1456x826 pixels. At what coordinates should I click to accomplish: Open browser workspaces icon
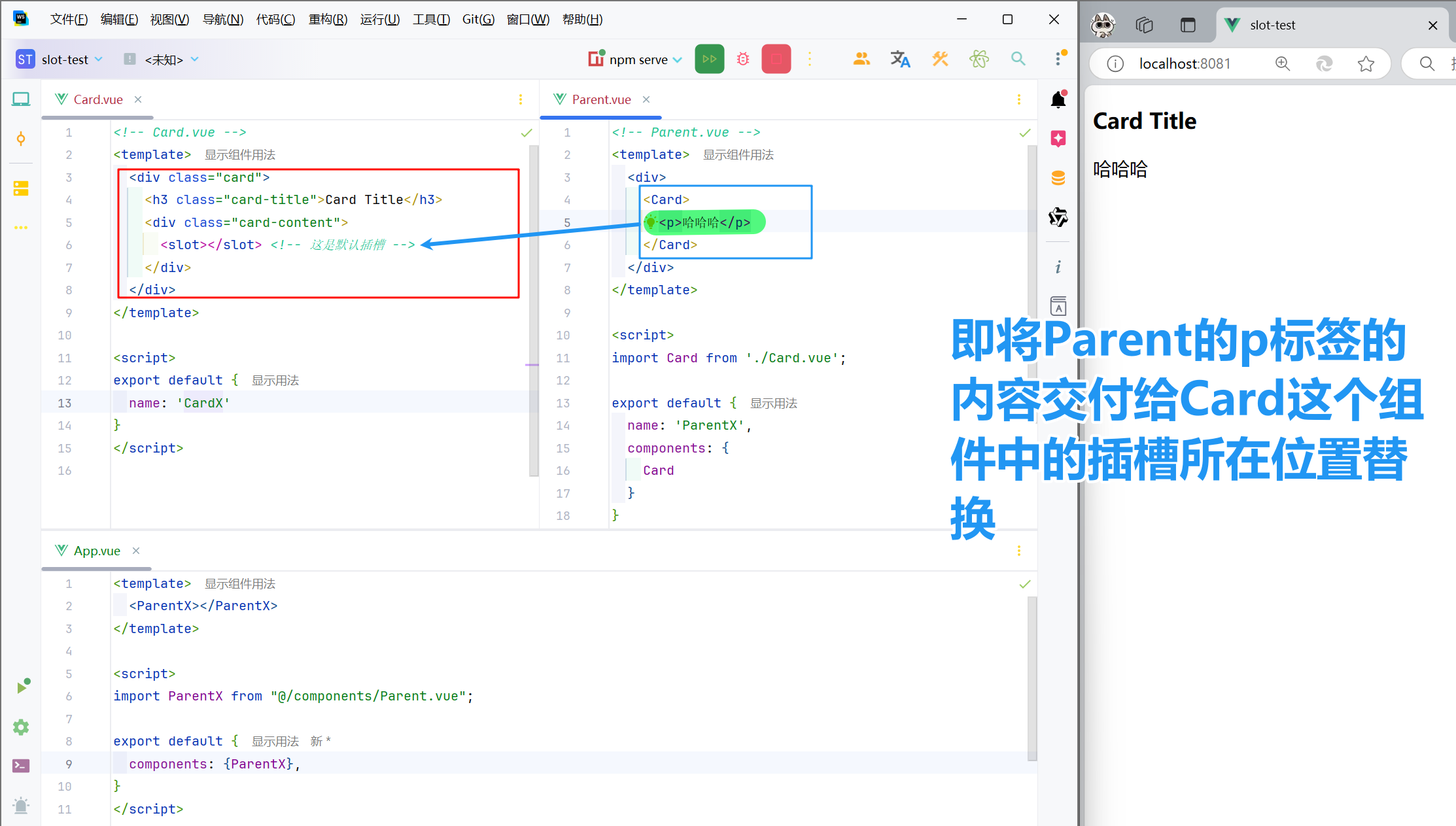1144,25
